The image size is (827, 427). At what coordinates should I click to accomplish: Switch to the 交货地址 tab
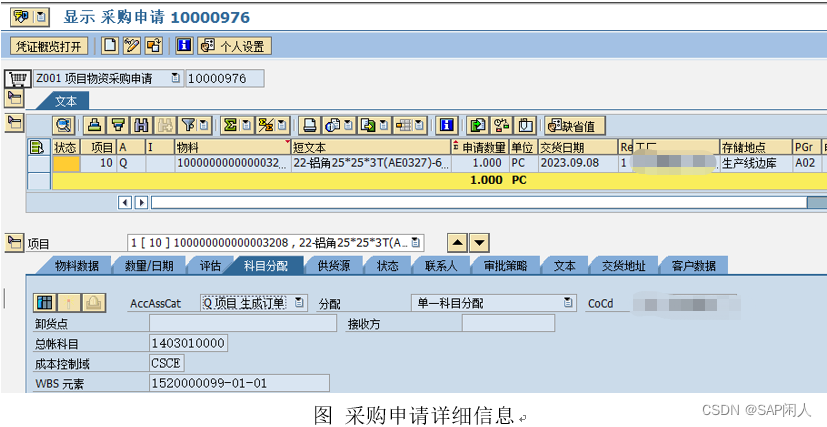pos(623,266)
